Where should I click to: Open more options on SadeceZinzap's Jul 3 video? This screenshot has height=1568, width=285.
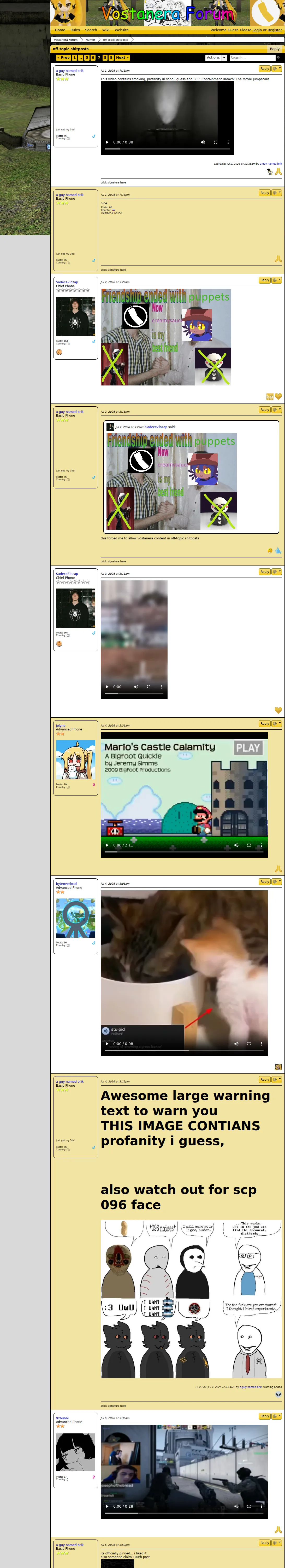tap(161, 687)
